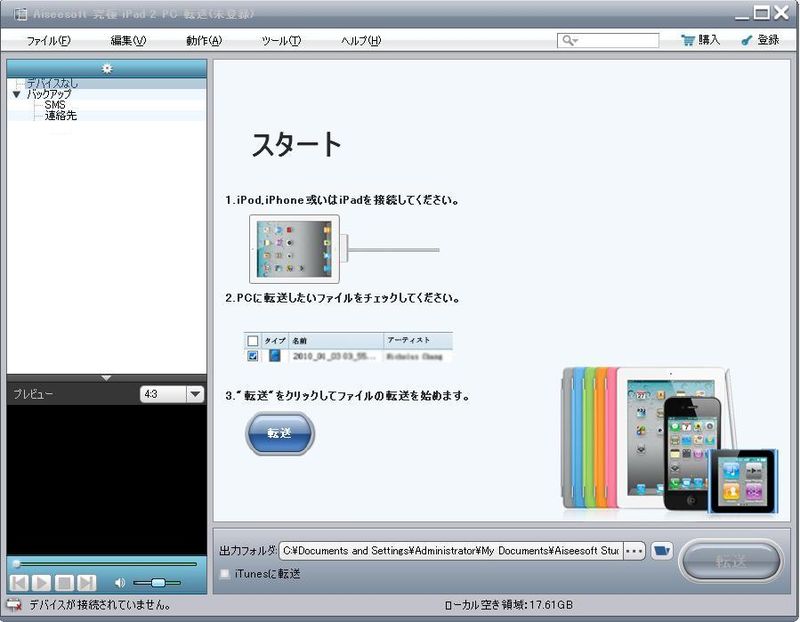The width and height of the screenshot is (800, 622).
Task: Click the iPad, iPhone and iPod devices image
Action: coord(669,440)
